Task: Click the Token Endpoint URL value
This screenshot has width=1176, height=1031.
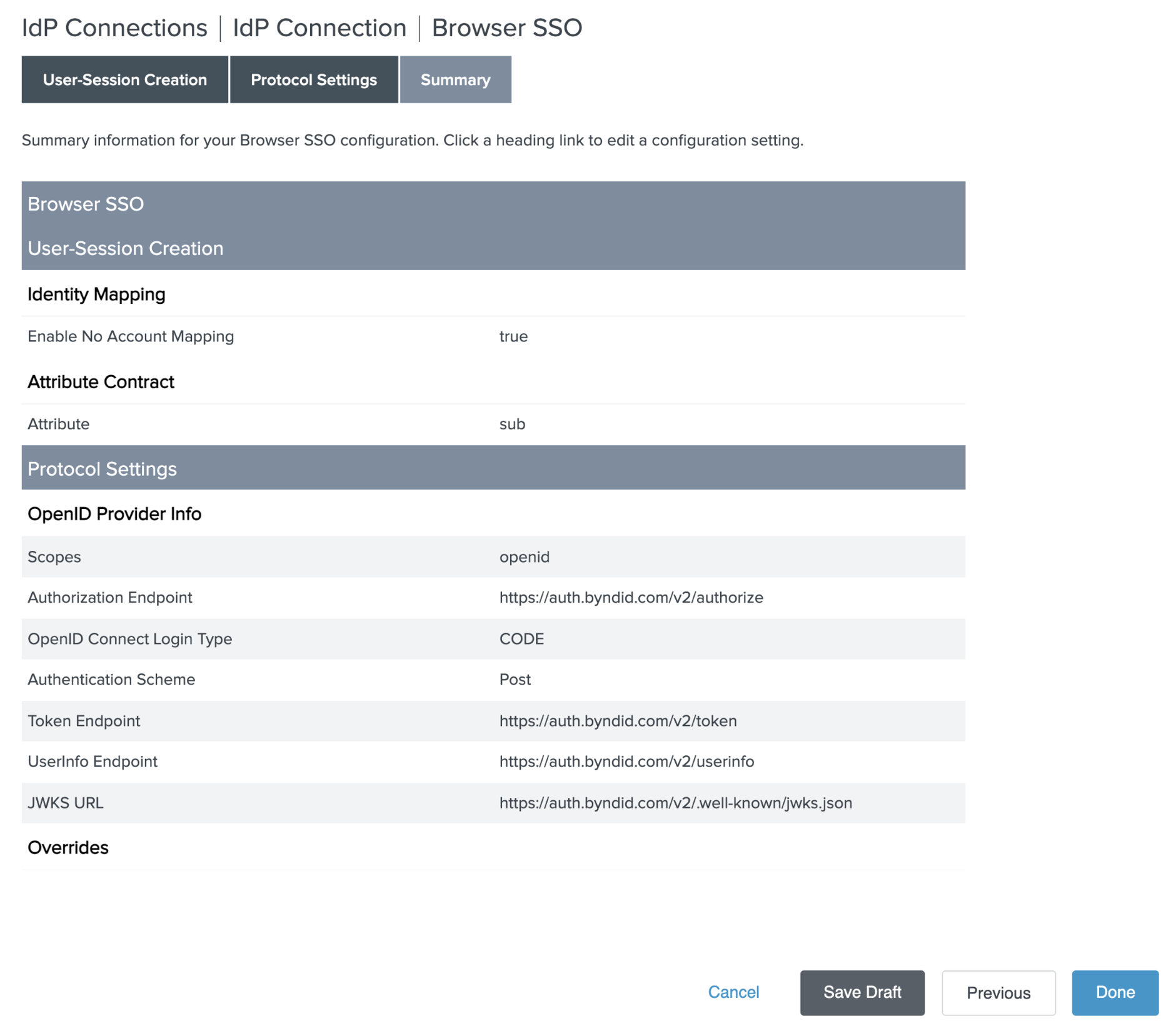Action: pyautogui.click(x=618, y=720)
